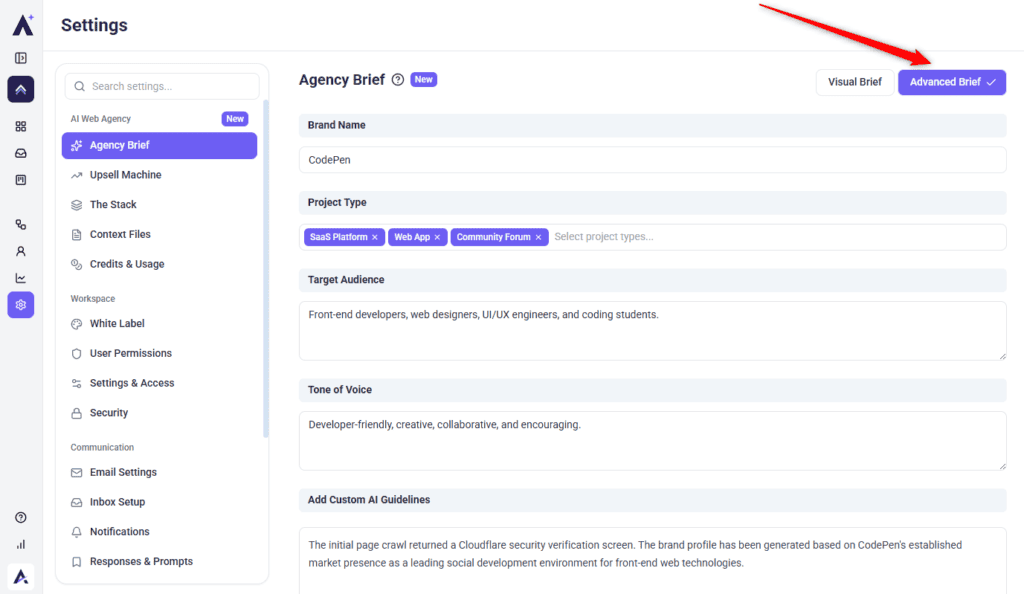The image size is (1024, 594).
Task: Remove the Web App tag
Action: point(438,237)
